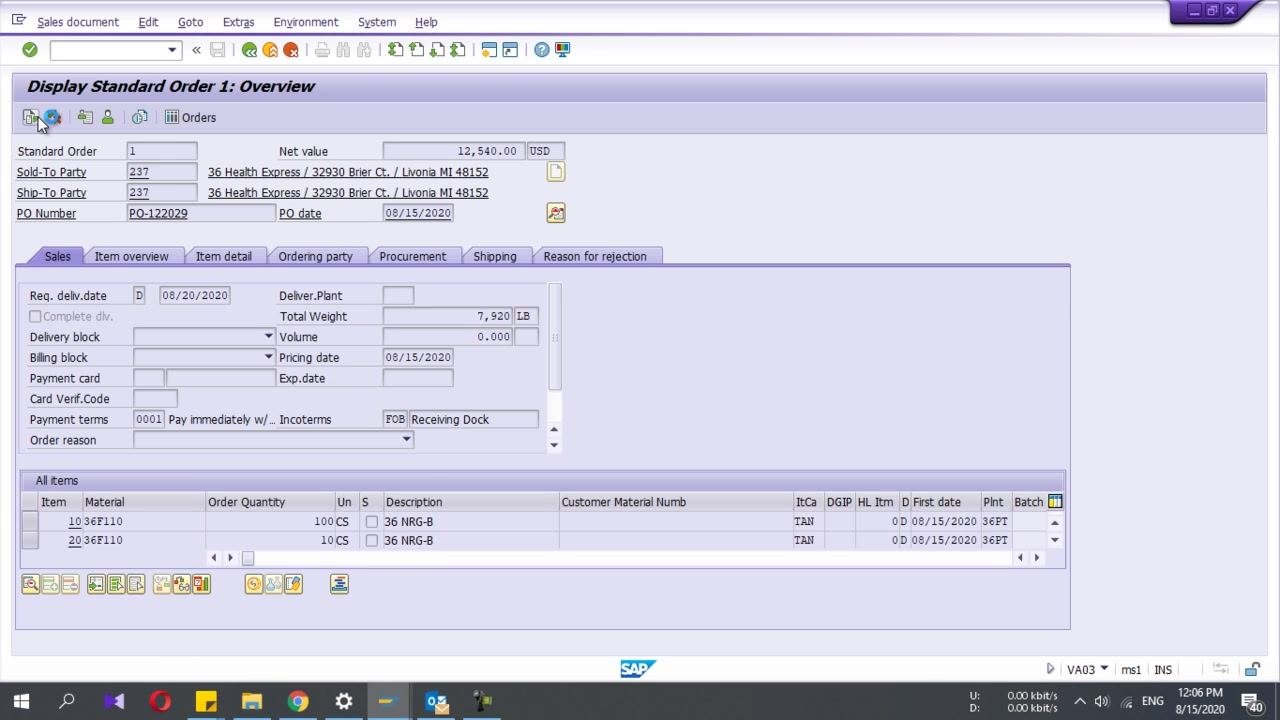
Task: Open the table column settings icon
Action: tap(1055, 502)
